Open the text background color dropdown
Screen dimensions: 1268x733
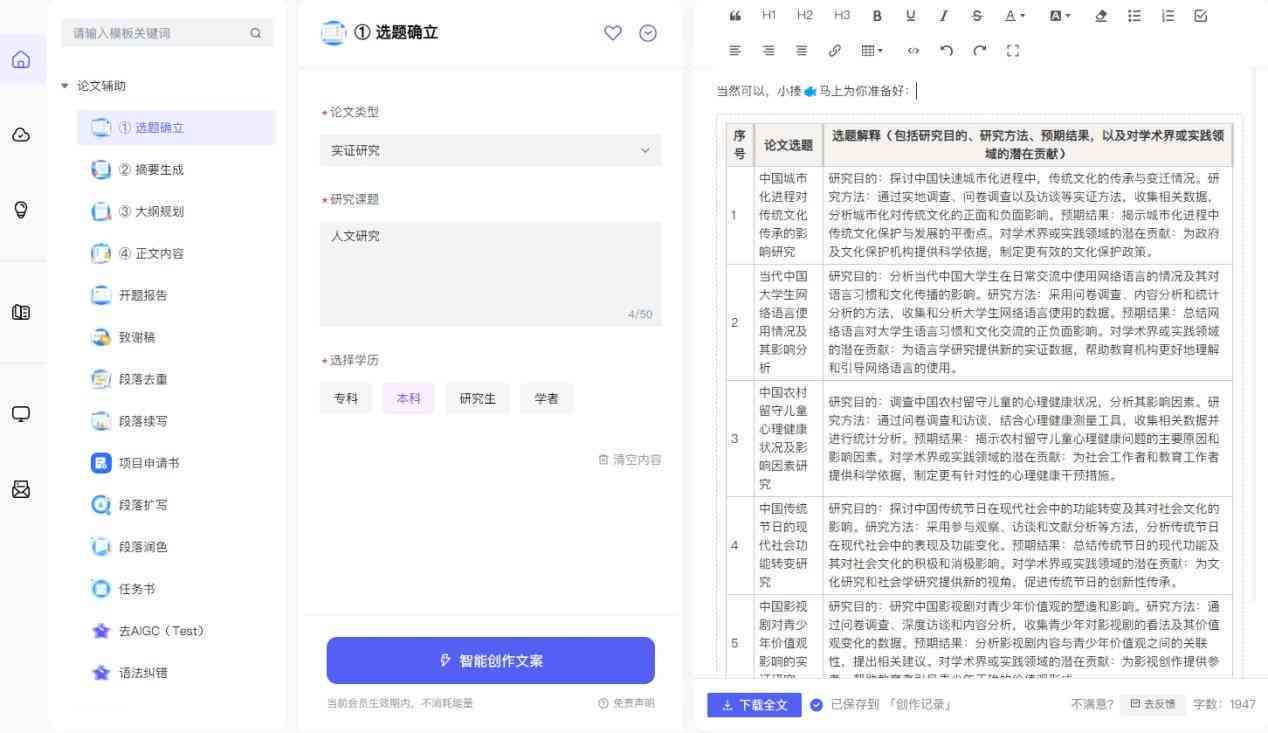click(x=1060, y=16)
